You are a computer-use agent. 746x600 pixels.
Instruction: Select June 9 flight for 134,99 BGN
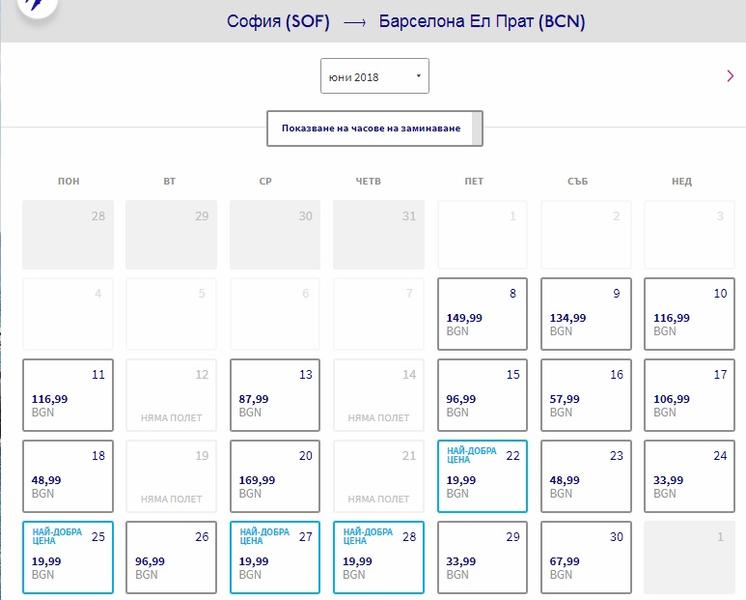(x=586, y=314)
